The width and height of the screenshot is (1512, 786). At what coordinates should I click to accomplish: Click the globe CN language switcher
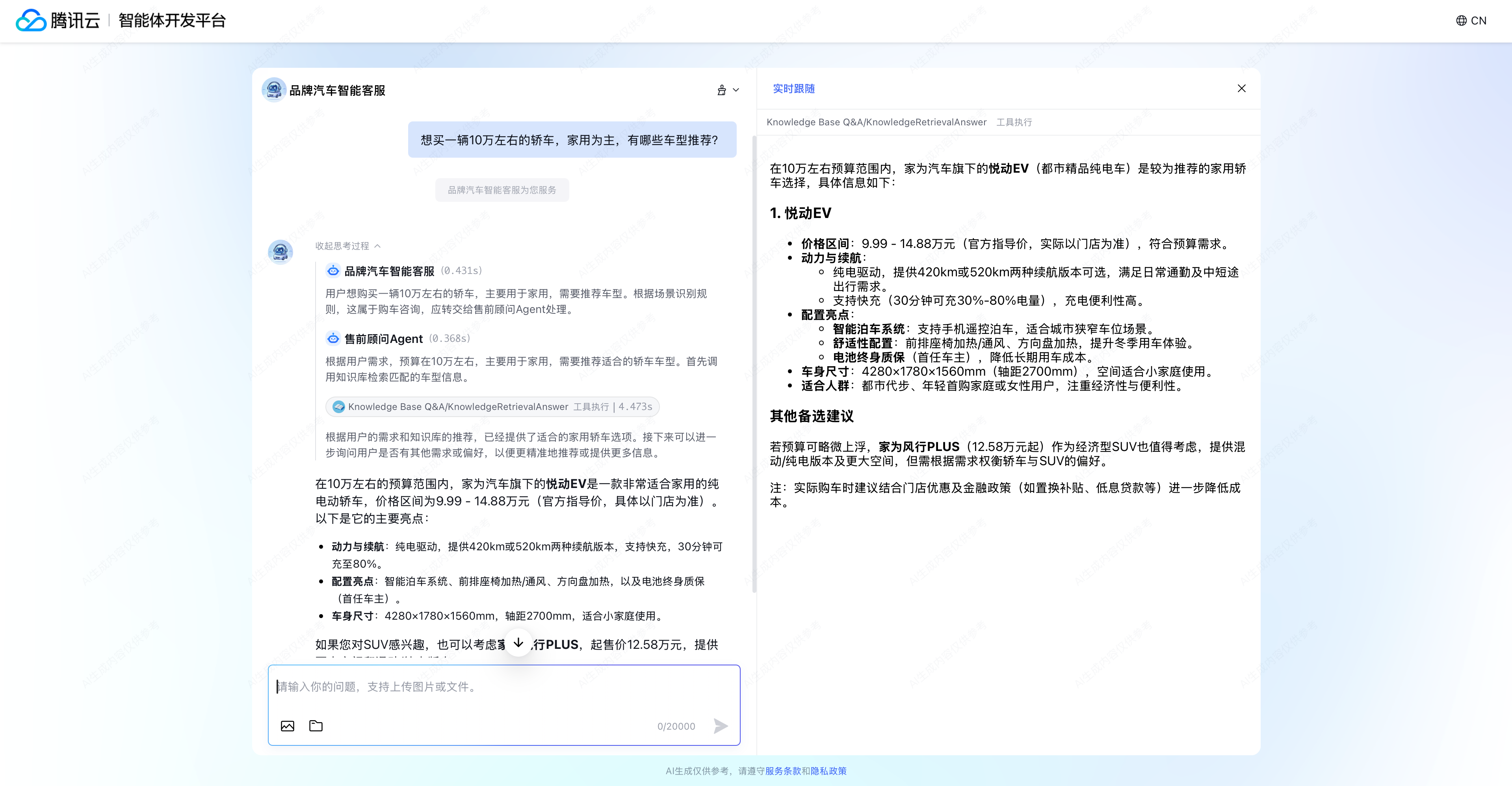pyautogui.click(x=1471, y=20)
